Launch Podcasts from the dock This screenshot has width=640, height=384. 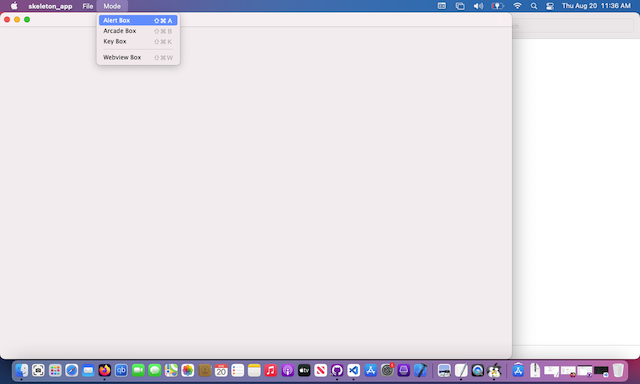pyautogui.click(x=288, y=371)
